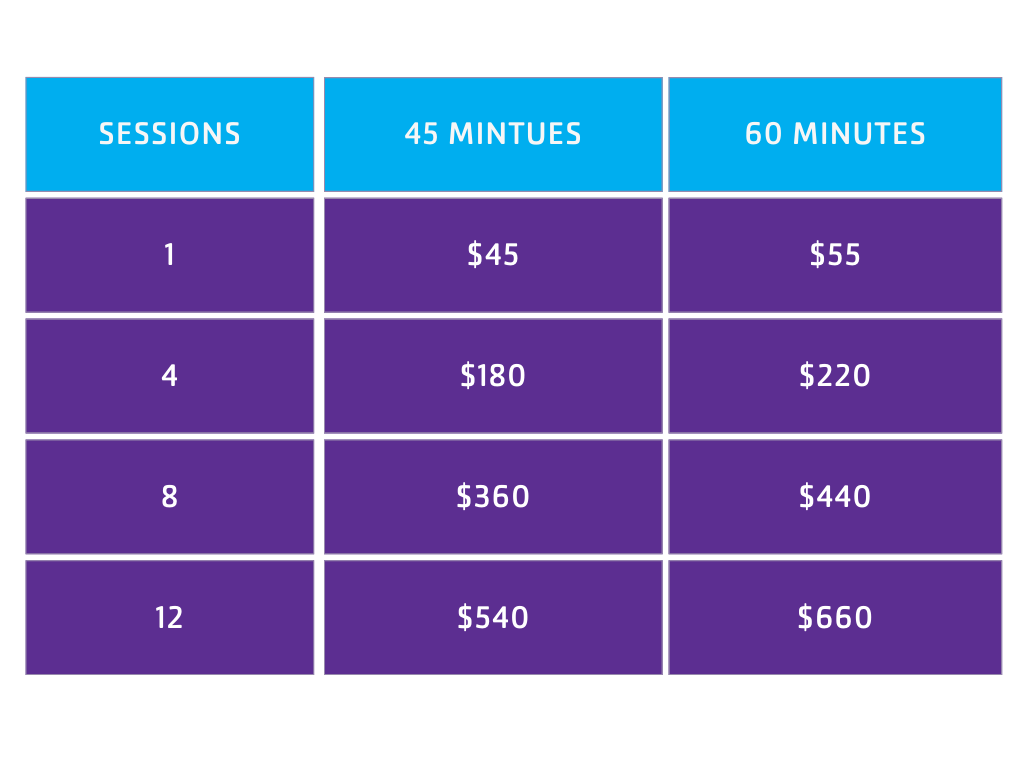Select the 60 MINUTES column header

coord(835,134)
